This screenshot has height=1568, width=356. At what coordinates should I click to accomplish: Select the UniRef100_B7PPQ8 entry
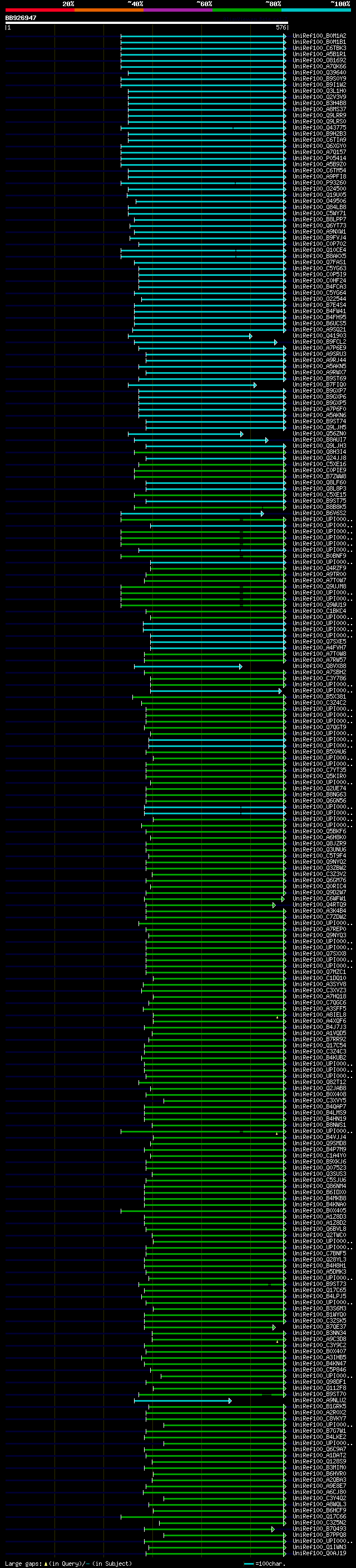[x=319, y=1535]
